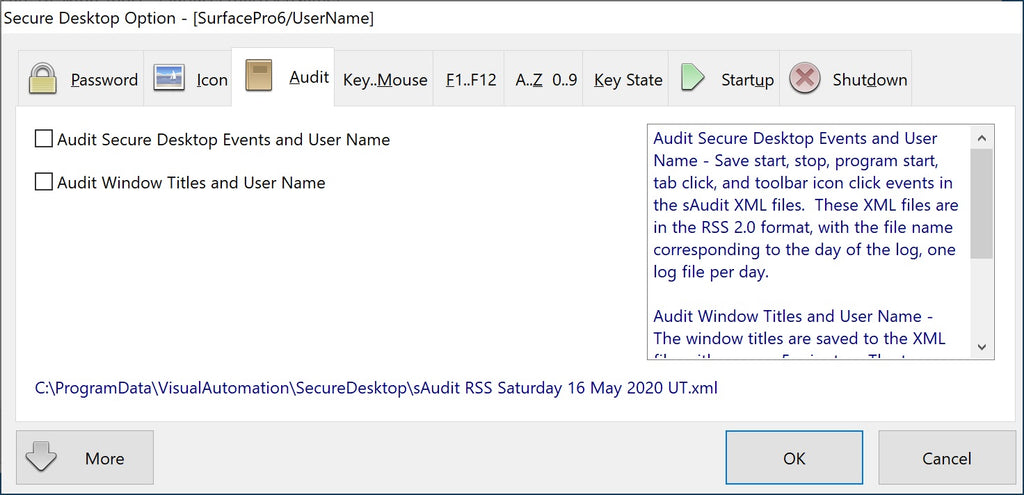Click the padlock icon on Password tab

[x=42, y=79]
